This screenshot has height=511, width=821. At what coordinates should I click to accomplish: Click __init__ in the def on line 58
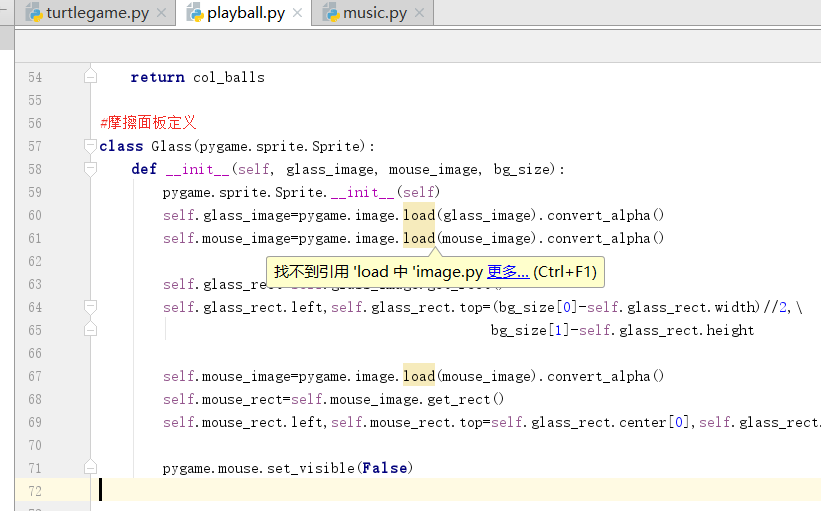(x=197, y=169)
